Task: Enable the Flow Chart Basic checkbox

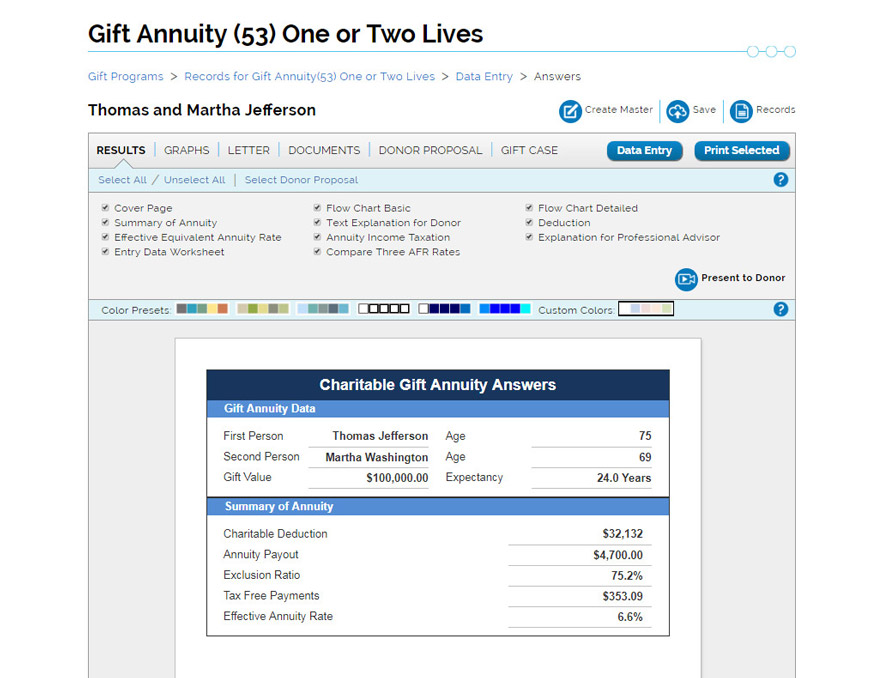Action: point(317,208)
